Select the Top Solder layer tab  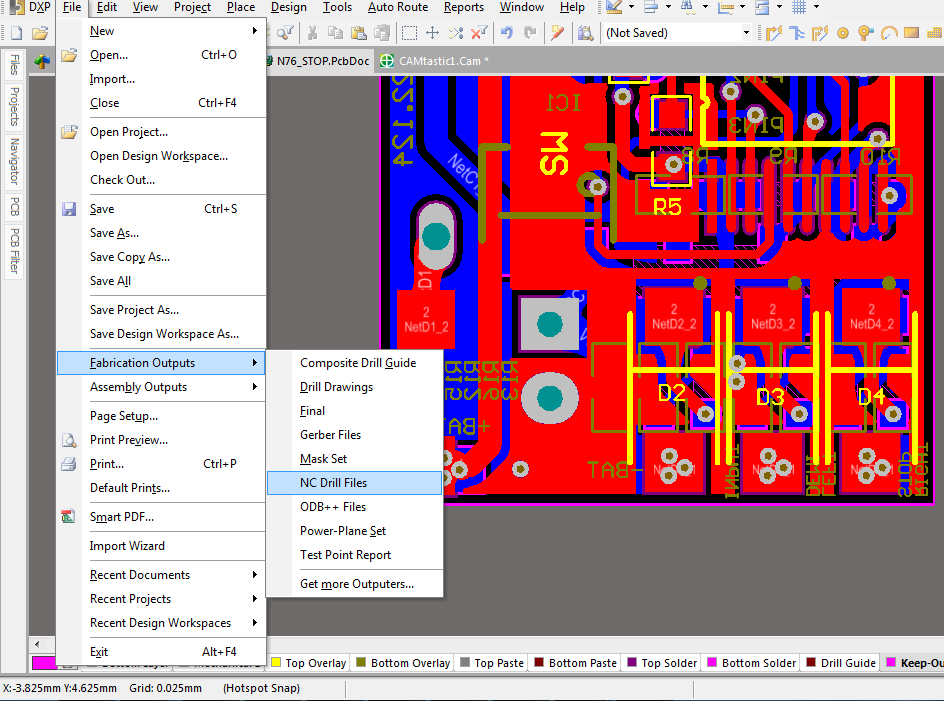tap(662, 663)
